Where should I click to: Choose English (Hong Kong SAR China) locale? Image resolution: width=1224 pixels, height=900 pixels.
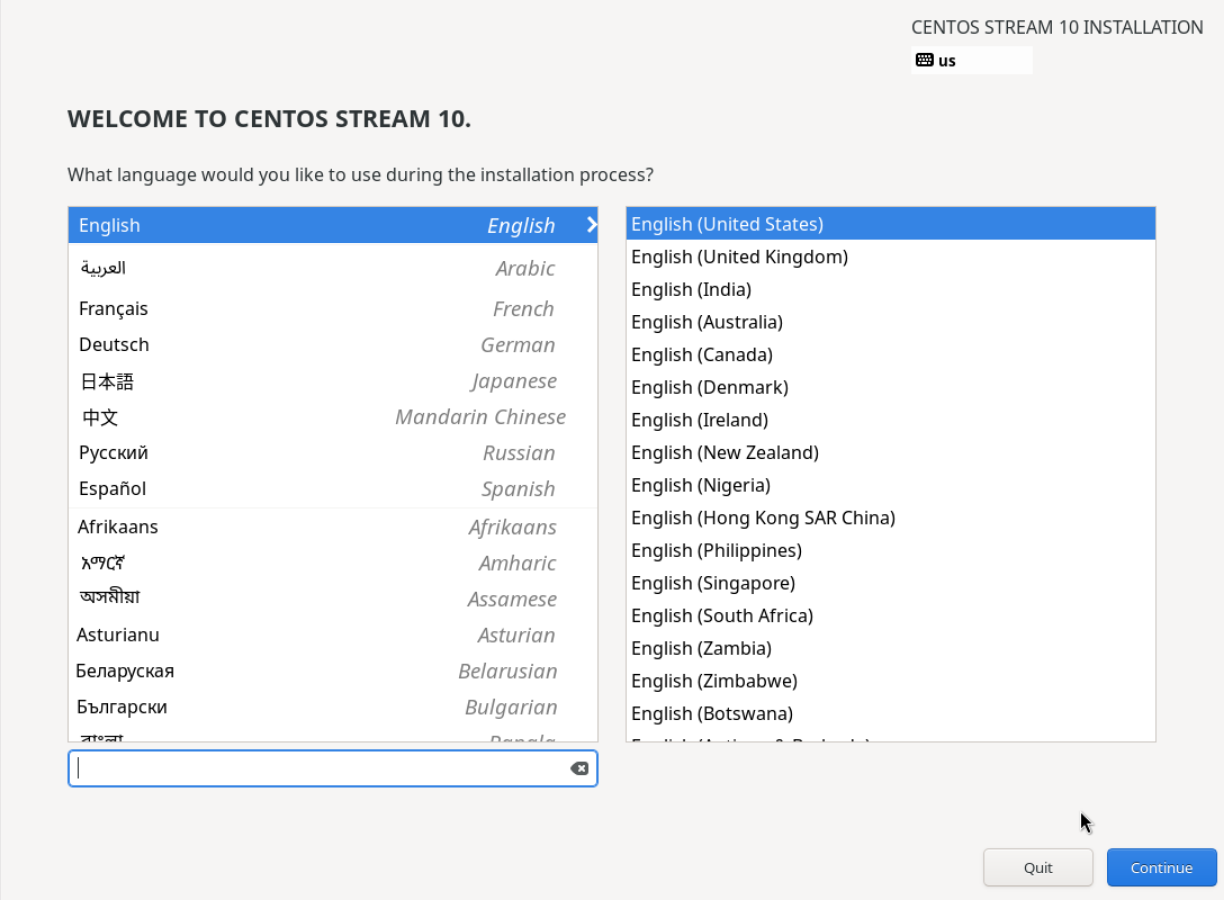tap(891, 518)
